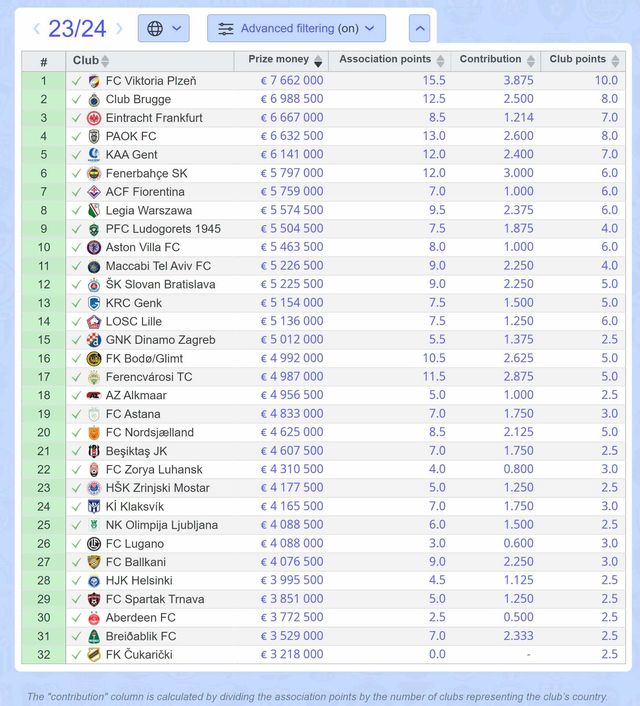
Task: Open FC Viktoria Plzeň club name
Action: (x=151, y=81)
